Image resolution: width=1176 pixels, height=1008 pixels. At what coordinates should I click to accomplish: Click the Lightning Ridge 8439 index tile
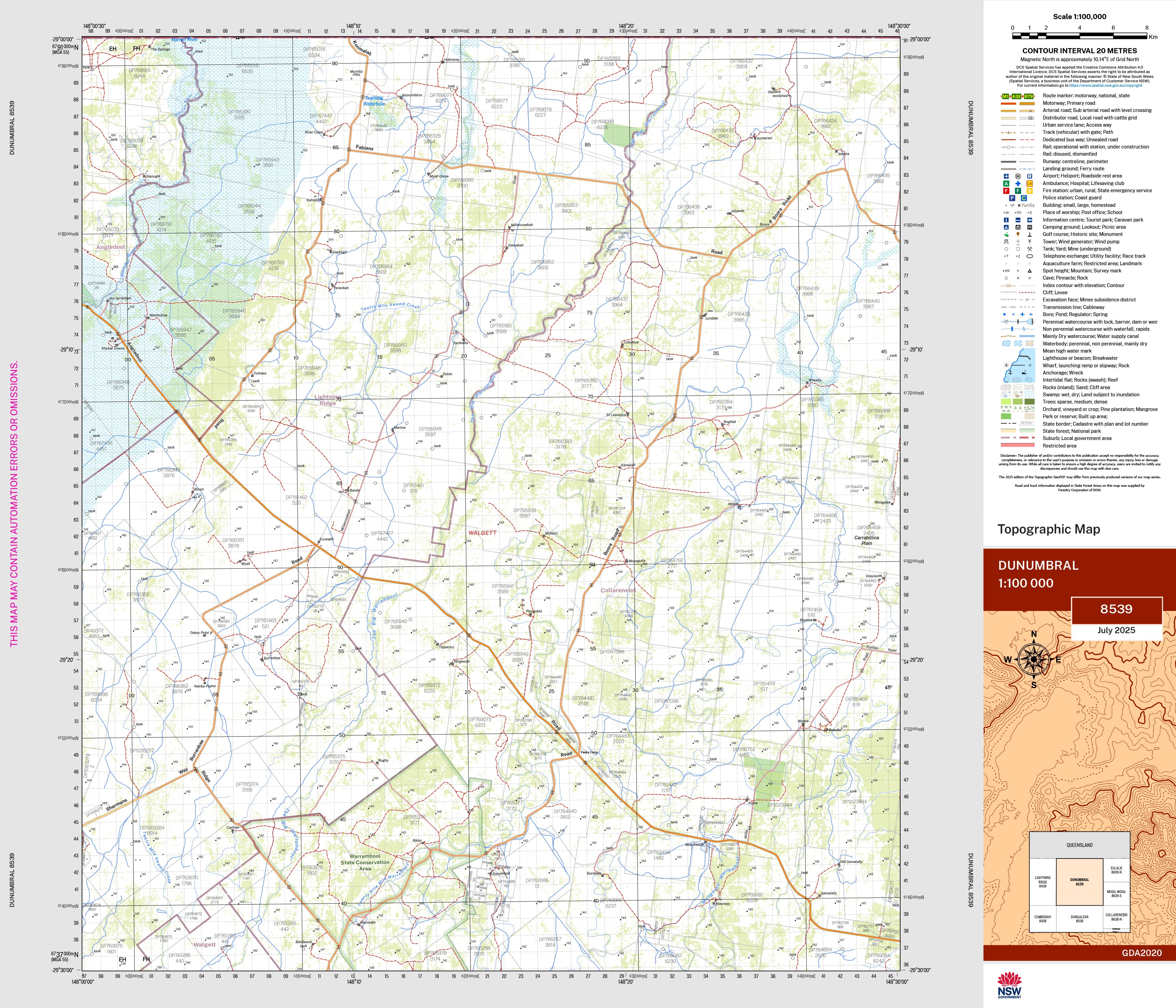[1042, 881]
